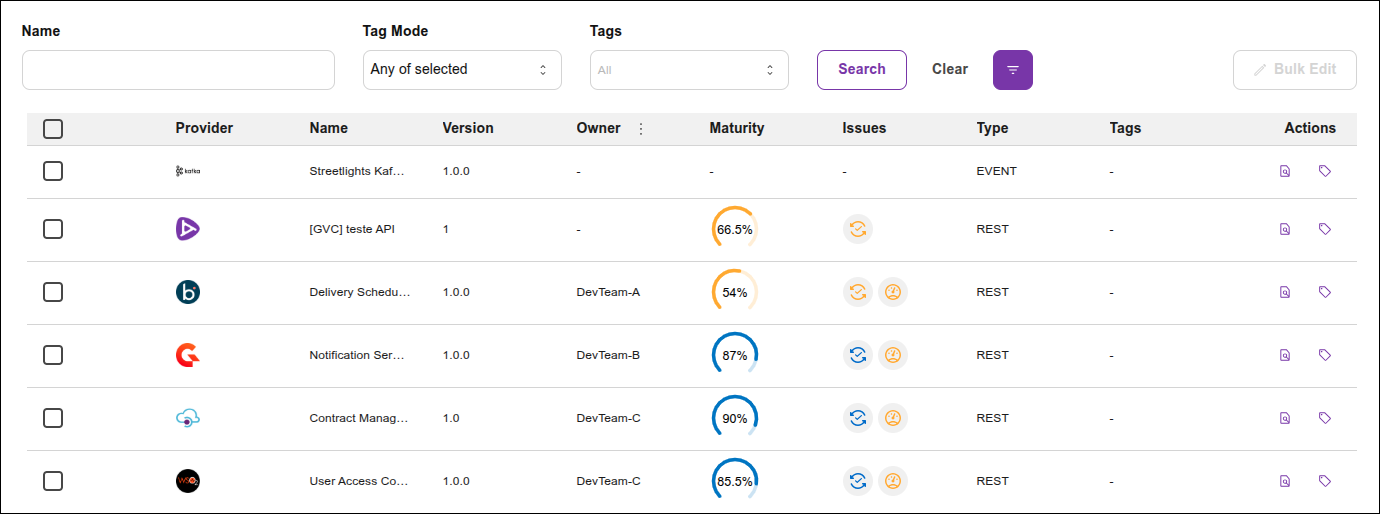The image size is (1380, 514).
Task: Click blue sync issue icon in Notification Service row
Action: [858, 355]
